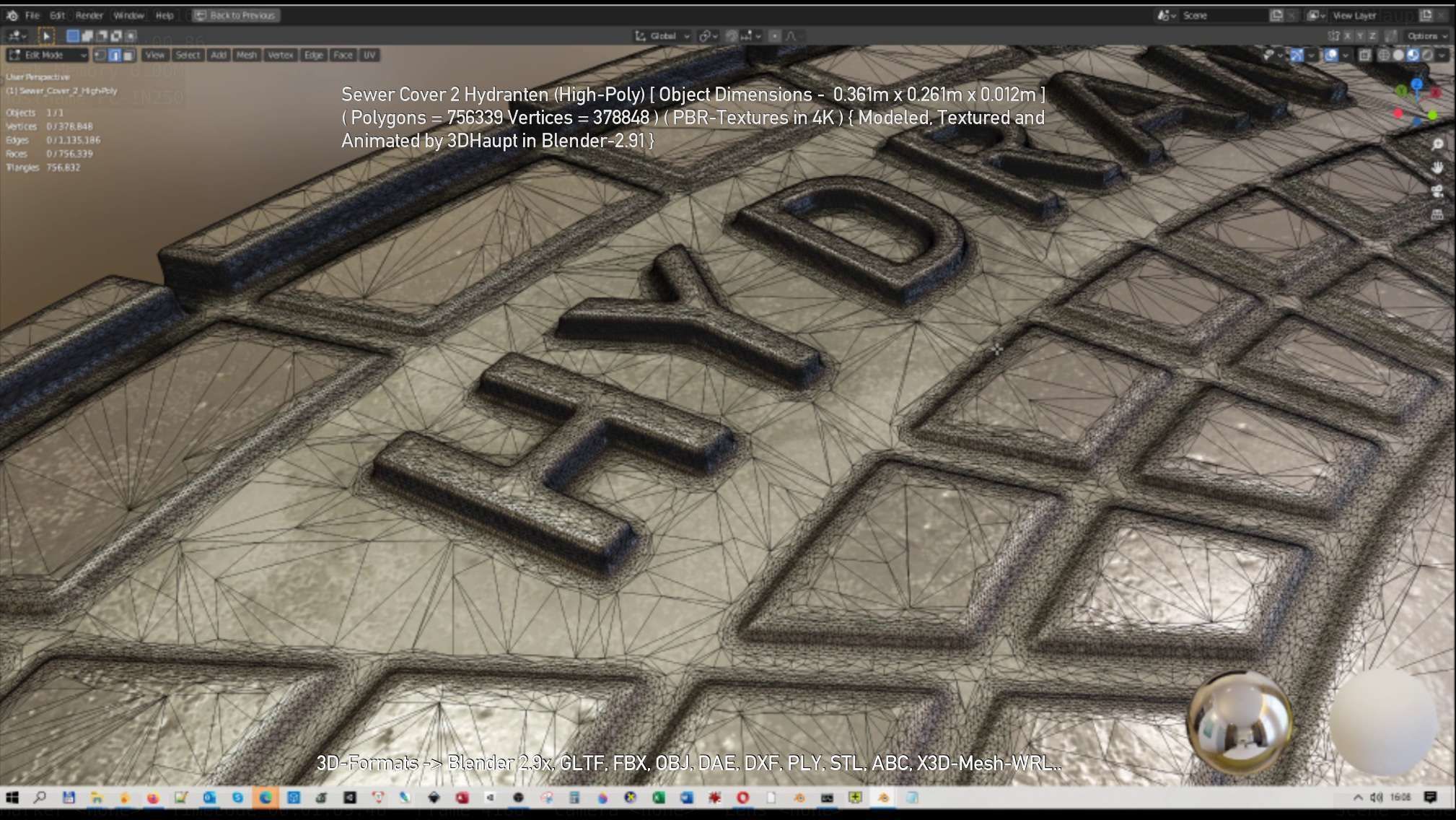Open the snapping options dropdown
Image resolution: width=1456 pixels, height=820 pixels.
click(x=751, y=35)
